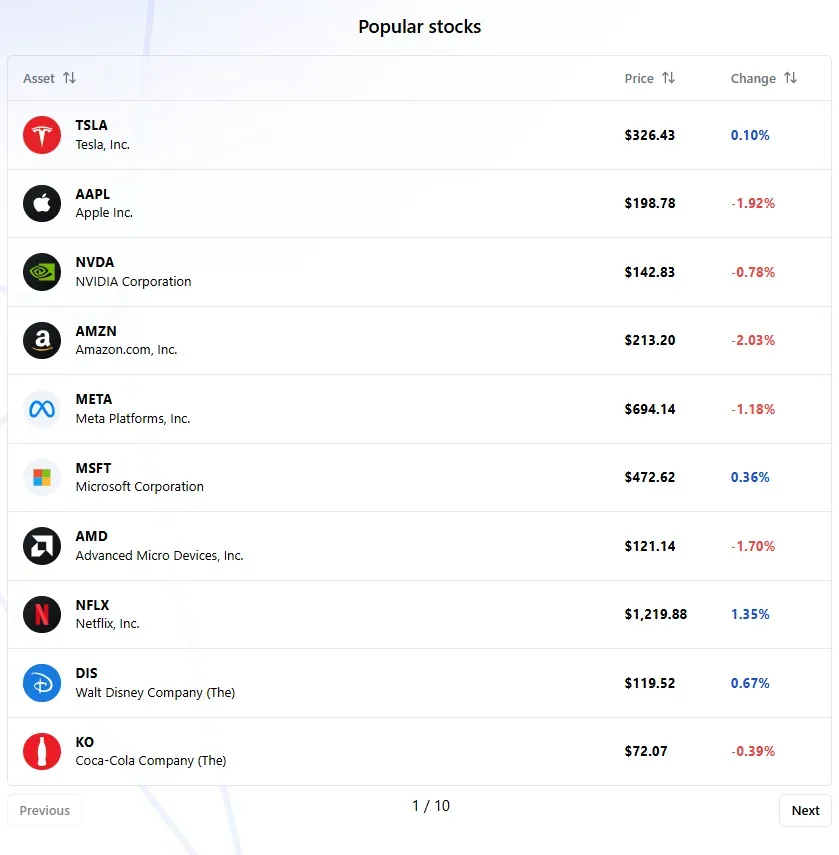Open Walt Disney Company (The) entry

[155, 692]
